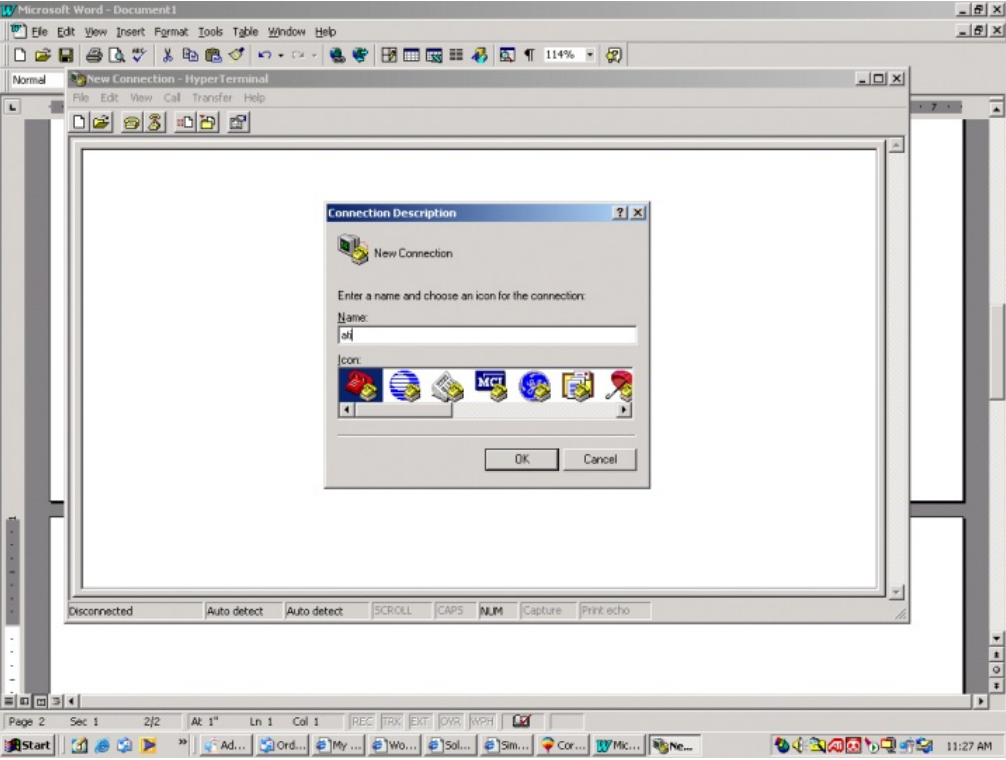The width and height of the screenshot is (1006, 760).
Task: Switch to Normal View button at bottom-left
Action: click(x=9, y=701)
